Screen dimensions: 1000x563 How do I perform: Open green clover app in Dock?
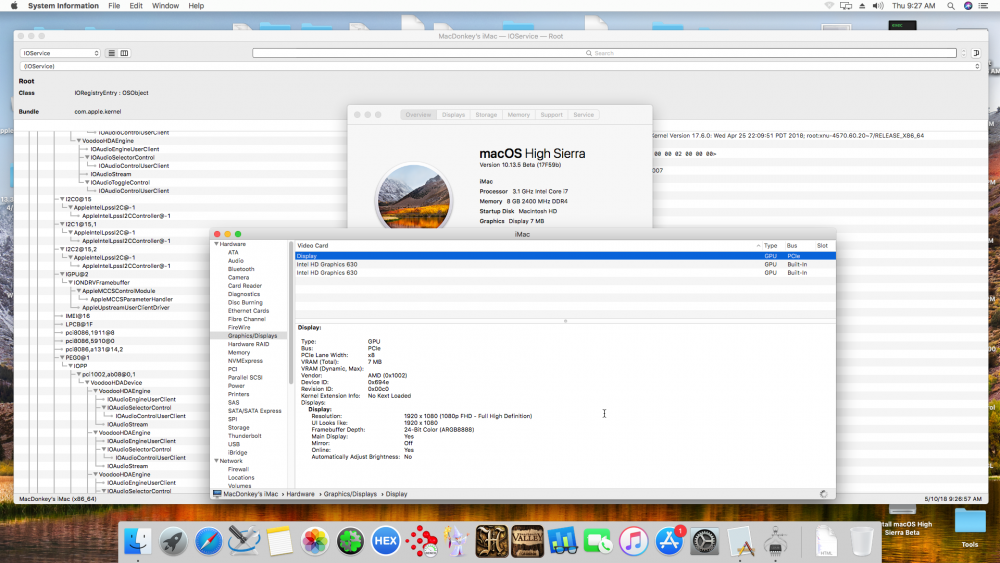click(350, 541)
